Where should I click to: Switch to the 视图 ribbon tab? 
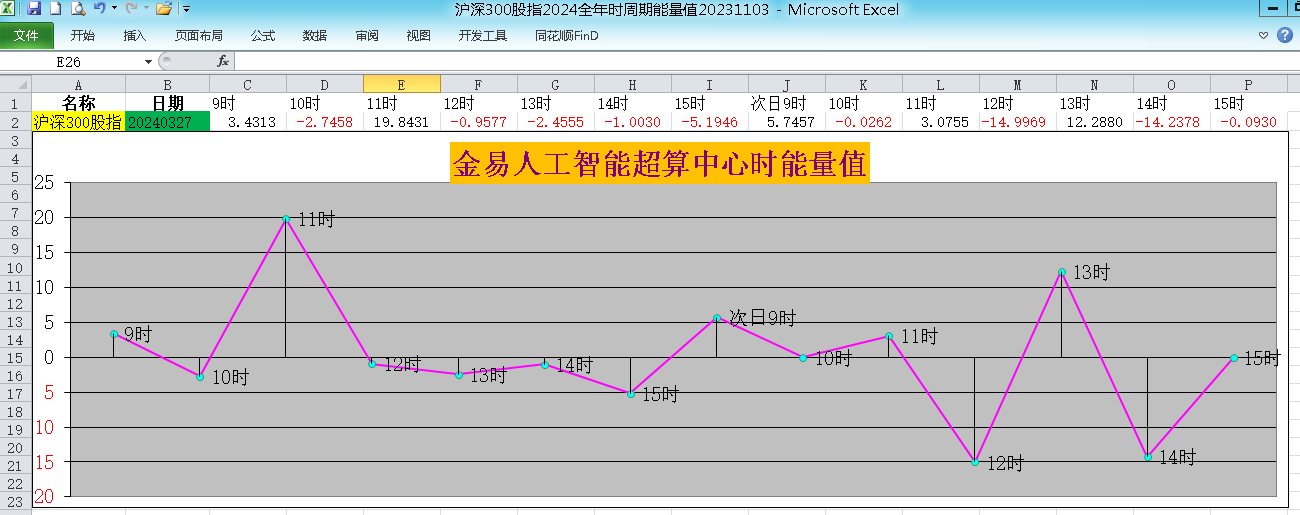419,35
